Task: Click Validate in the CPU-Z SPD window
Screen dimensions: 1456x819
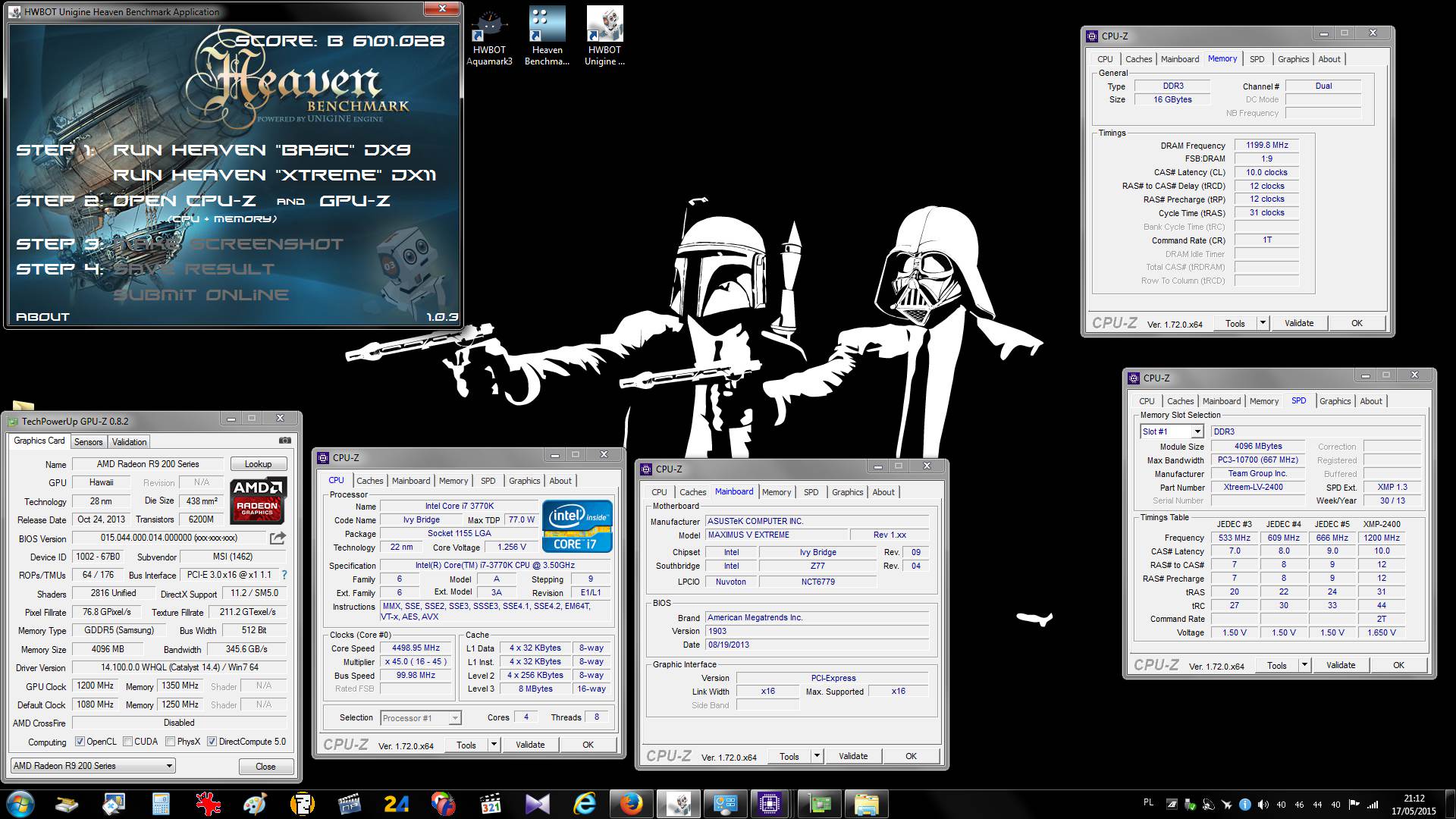Action: [1341, 665]
